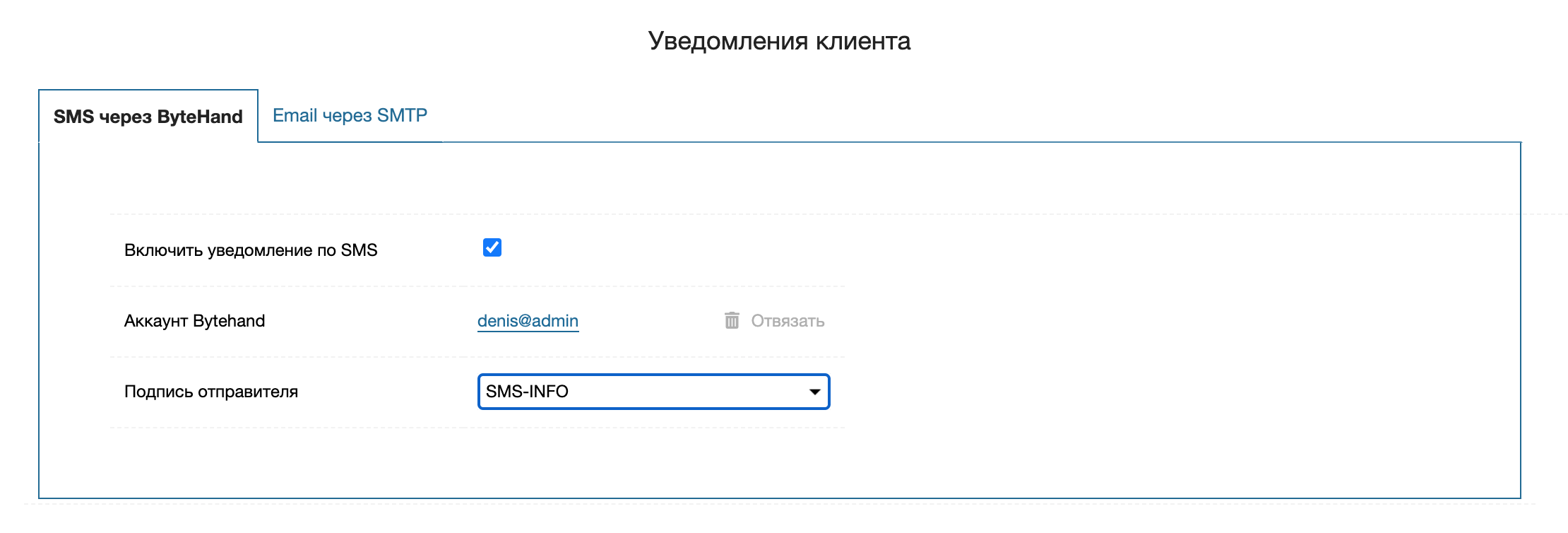The image size is (1568, 533).
Task: Click the word 'Email' in the SMTP tab
Action: [295, 115]
